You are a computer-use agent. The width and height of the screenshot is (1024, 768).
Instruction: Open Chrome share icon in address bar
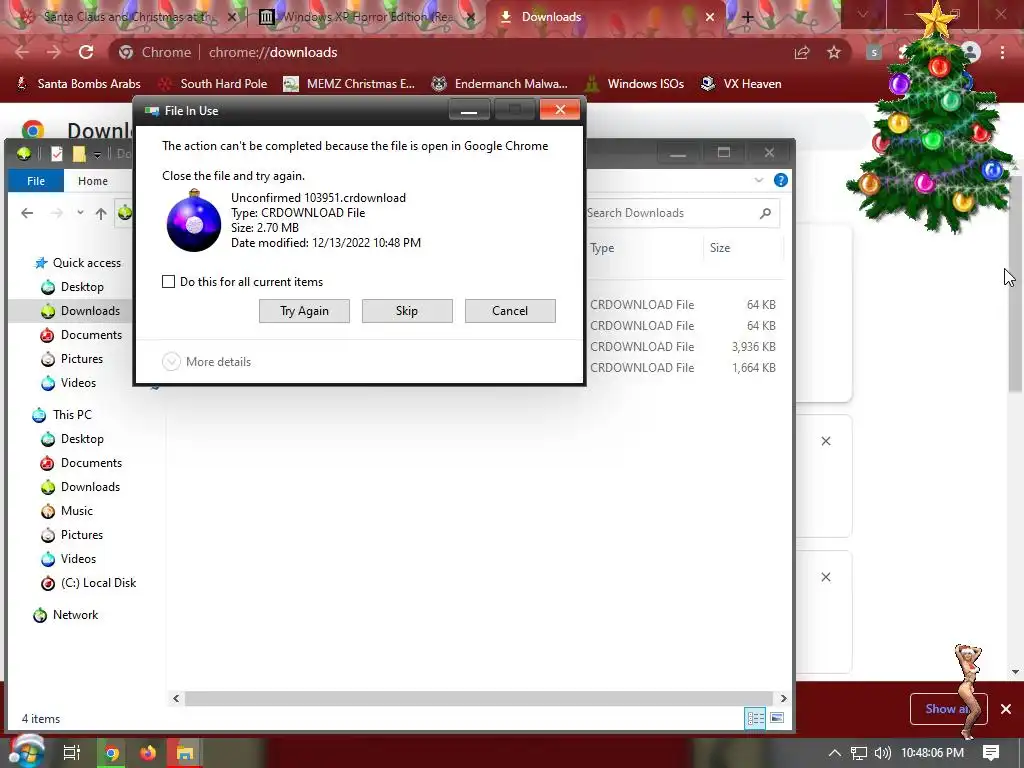point(802,53)
